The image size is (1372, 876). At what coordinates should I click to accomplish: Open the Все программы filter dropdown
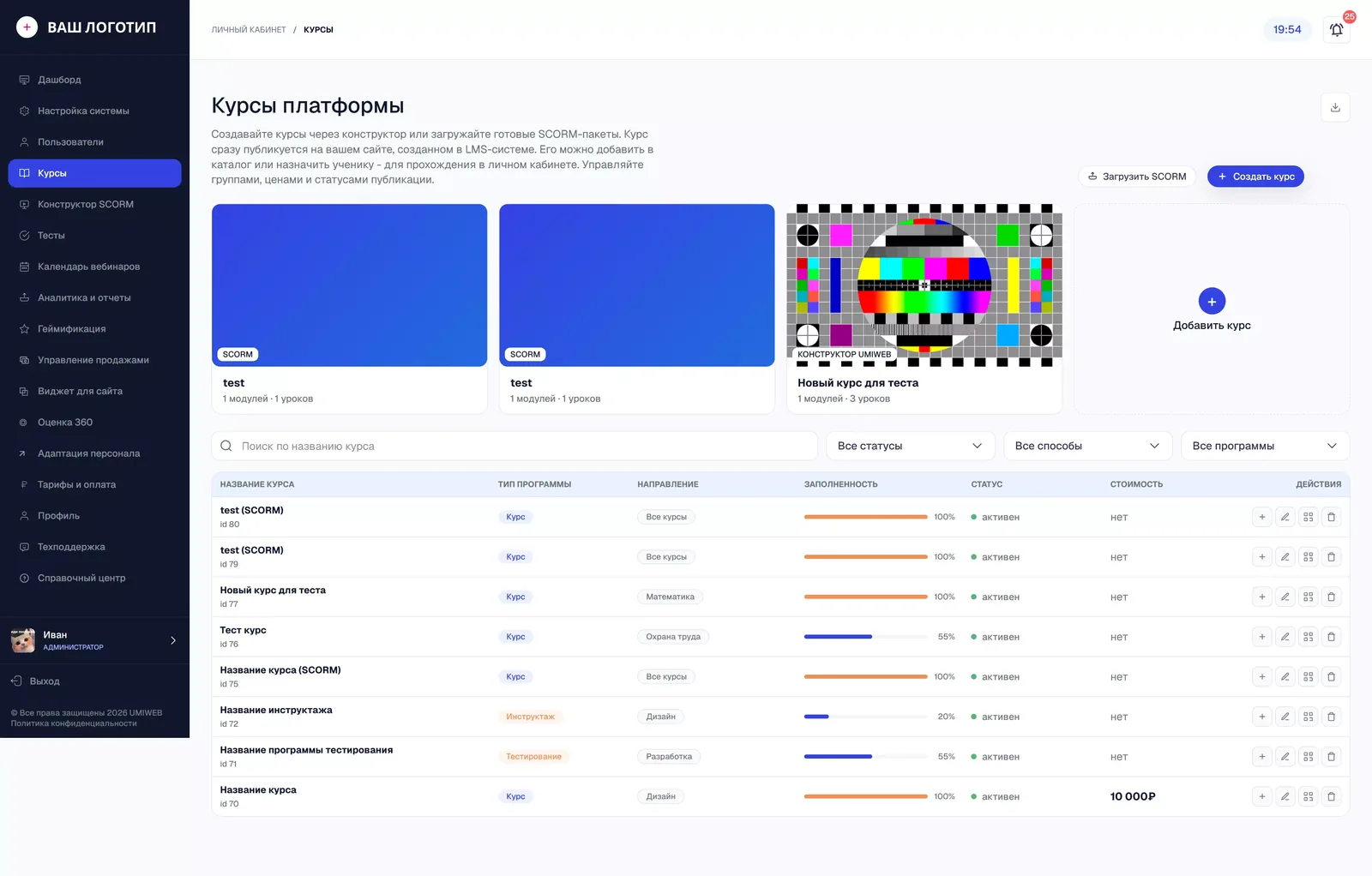tap(1265, 446)
